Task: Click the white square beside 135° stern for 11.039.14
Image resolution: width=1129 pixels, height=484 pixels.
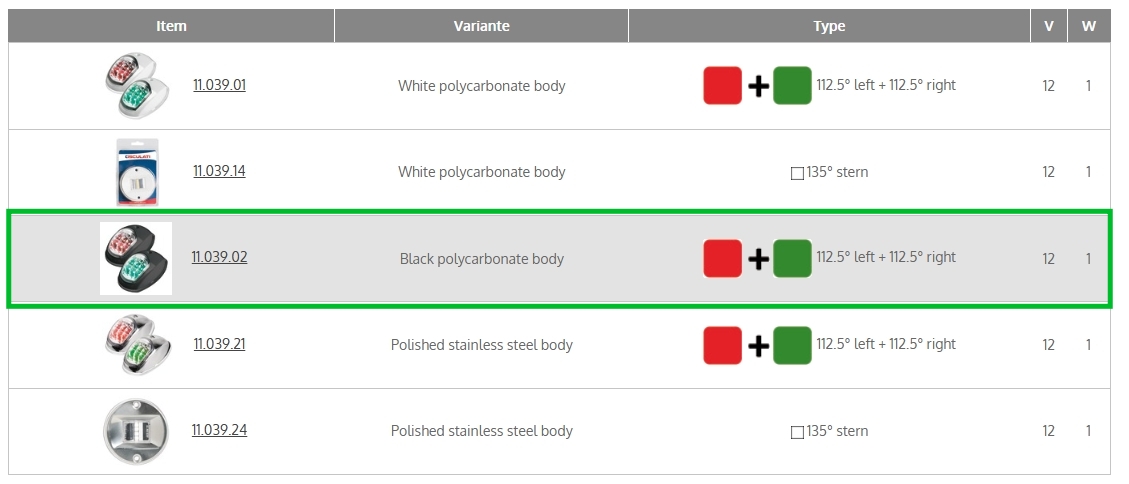Action: click(797, 173)
